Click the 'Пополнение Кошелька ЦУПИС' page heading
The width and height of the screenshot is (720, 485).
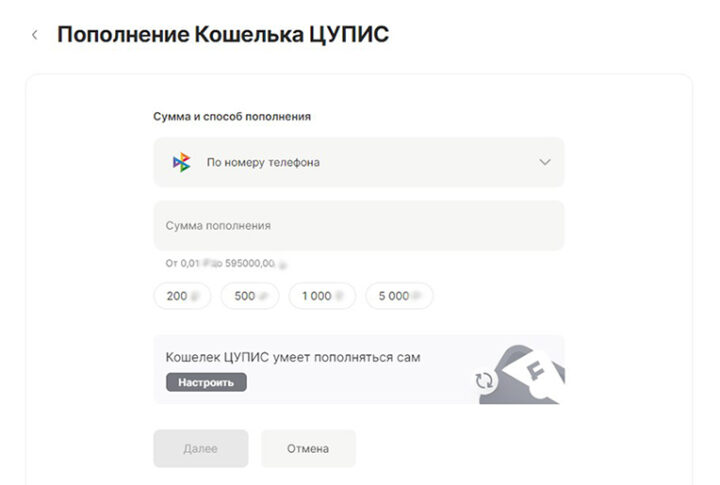(223, 34)
